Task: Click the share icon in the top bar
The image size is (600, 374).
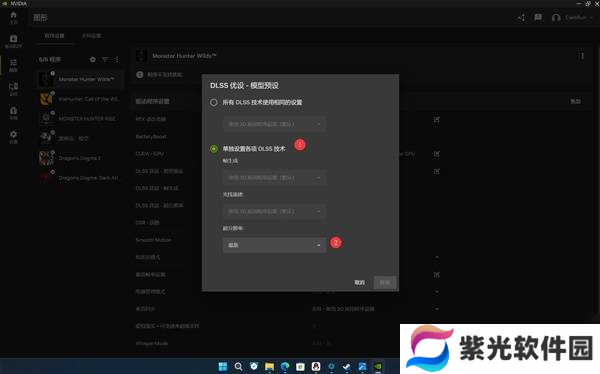Action: (522, 17)
